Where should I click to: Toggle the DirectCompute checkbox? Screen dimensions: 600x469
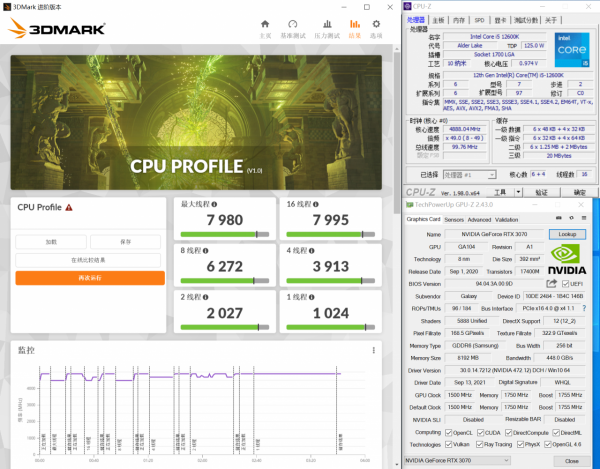tap(509, 433)
